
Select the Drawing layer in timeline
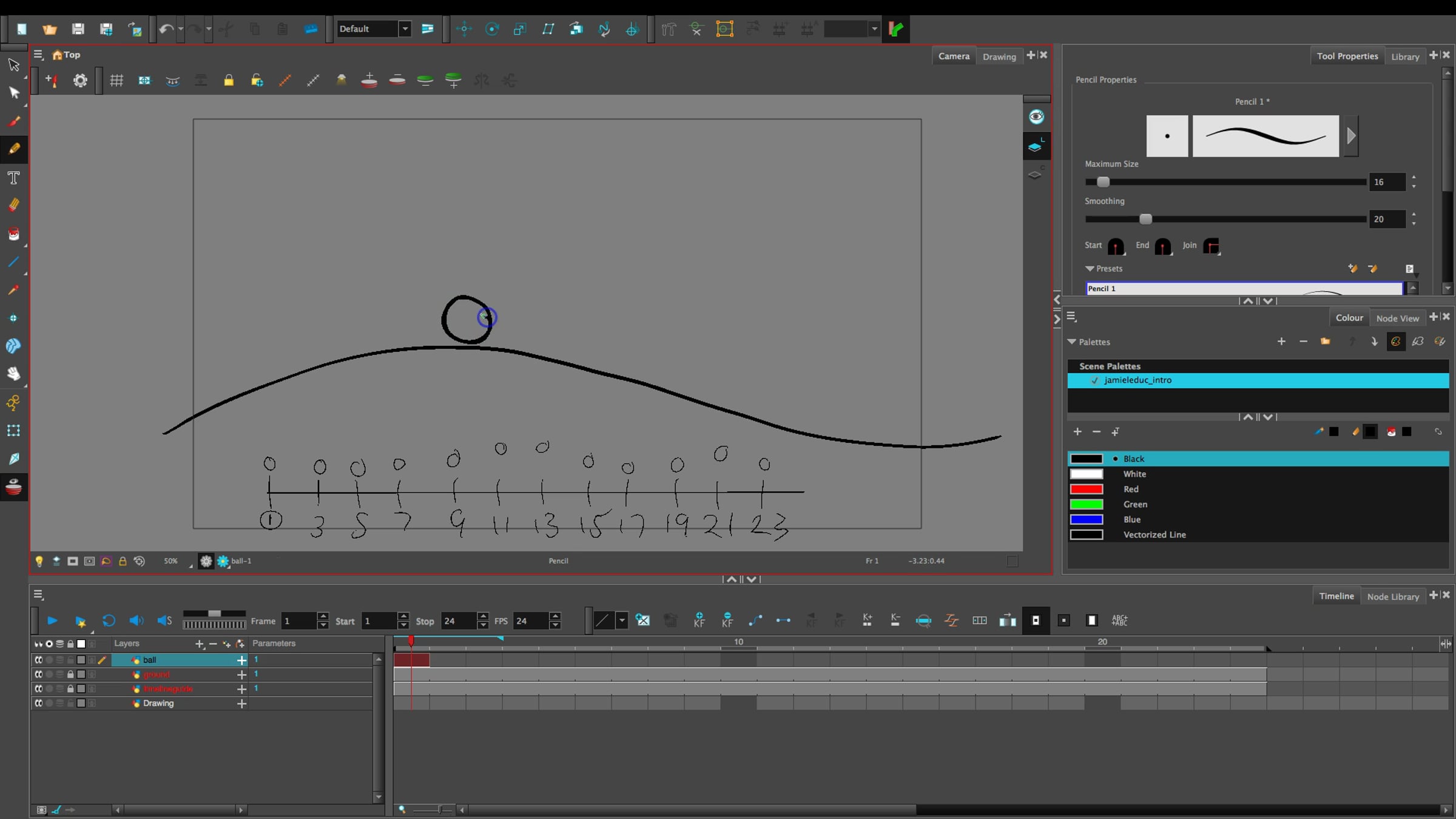(x=158, y=703)
